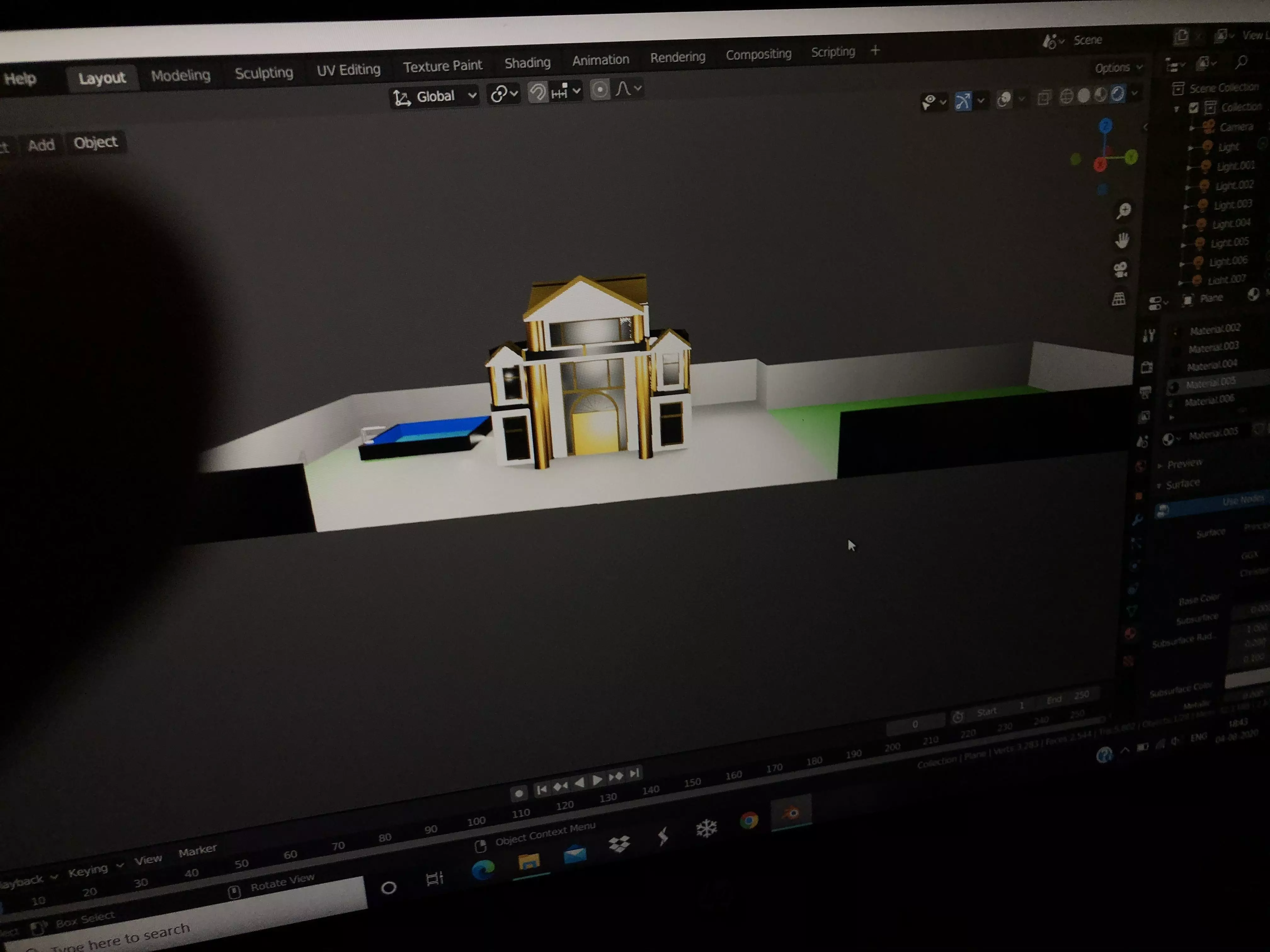Click the zoom in/out viewport icon
Screen dimensions: 1270x952
pos(1124,211)
